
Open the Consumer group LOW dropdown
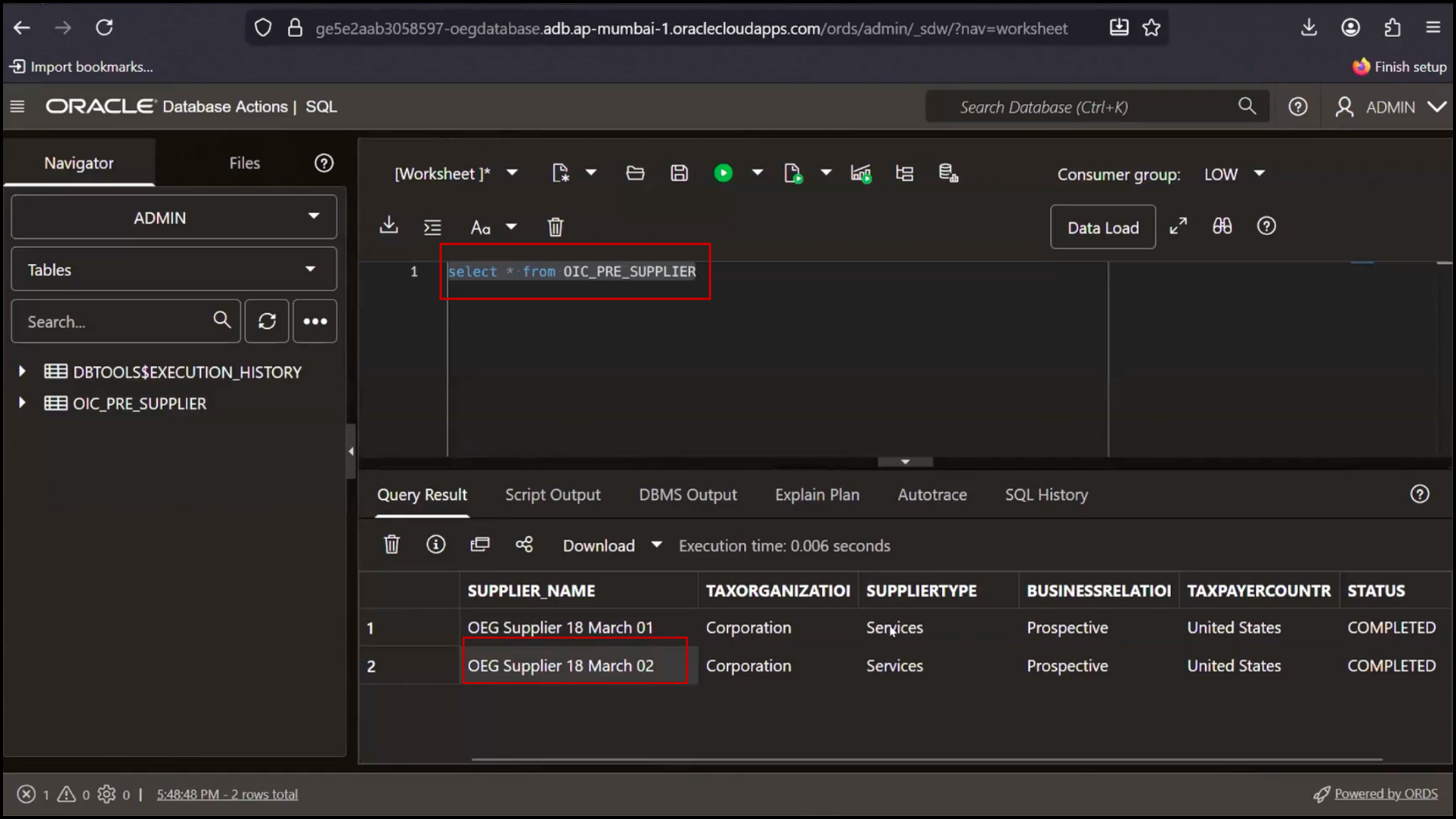coord(1233,174)
